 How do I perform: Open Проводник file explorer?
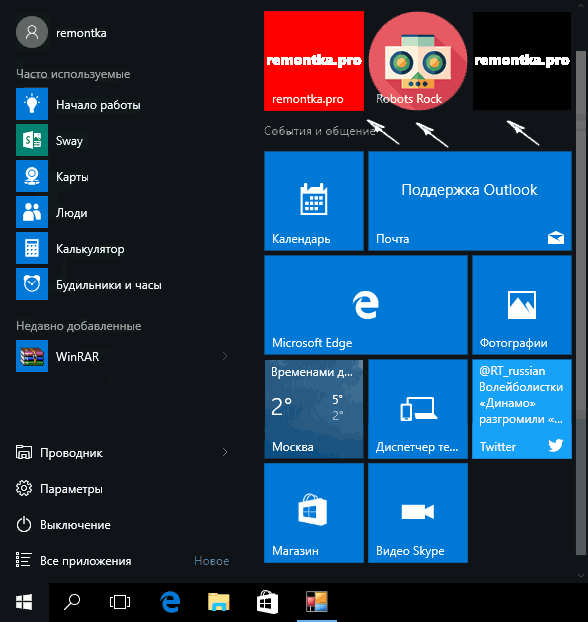pyautogui.click(x=71, y=453)
